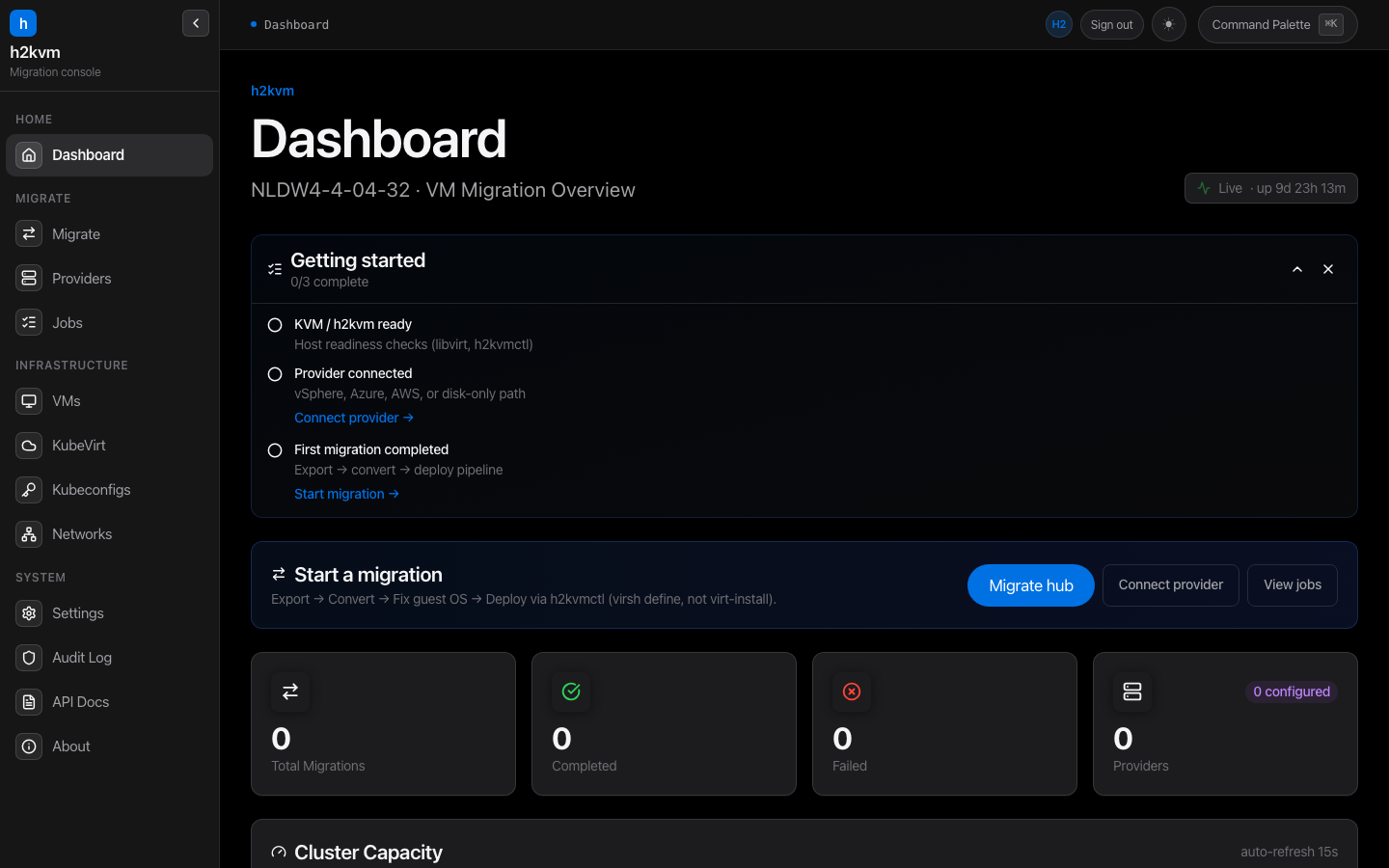The image size is (1389, 868).
Task: Toggle the light/dark theme sun button
Action: coord(1169,25)
